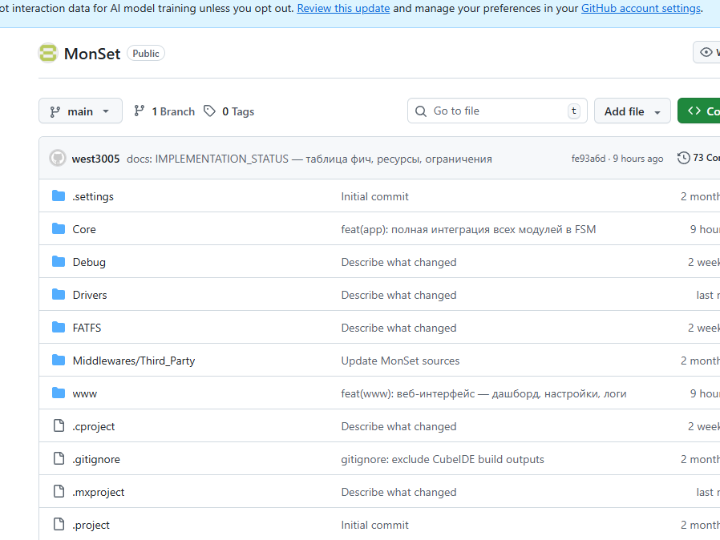720x540 pixels.
Task: Expand the Add file dropdown
Action: click(632, 111)
